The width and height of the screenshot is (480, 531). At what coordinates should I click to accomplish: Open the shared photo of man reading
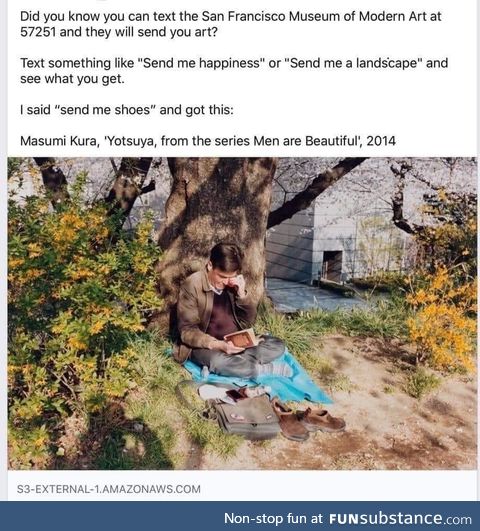(x=242, y=313)
